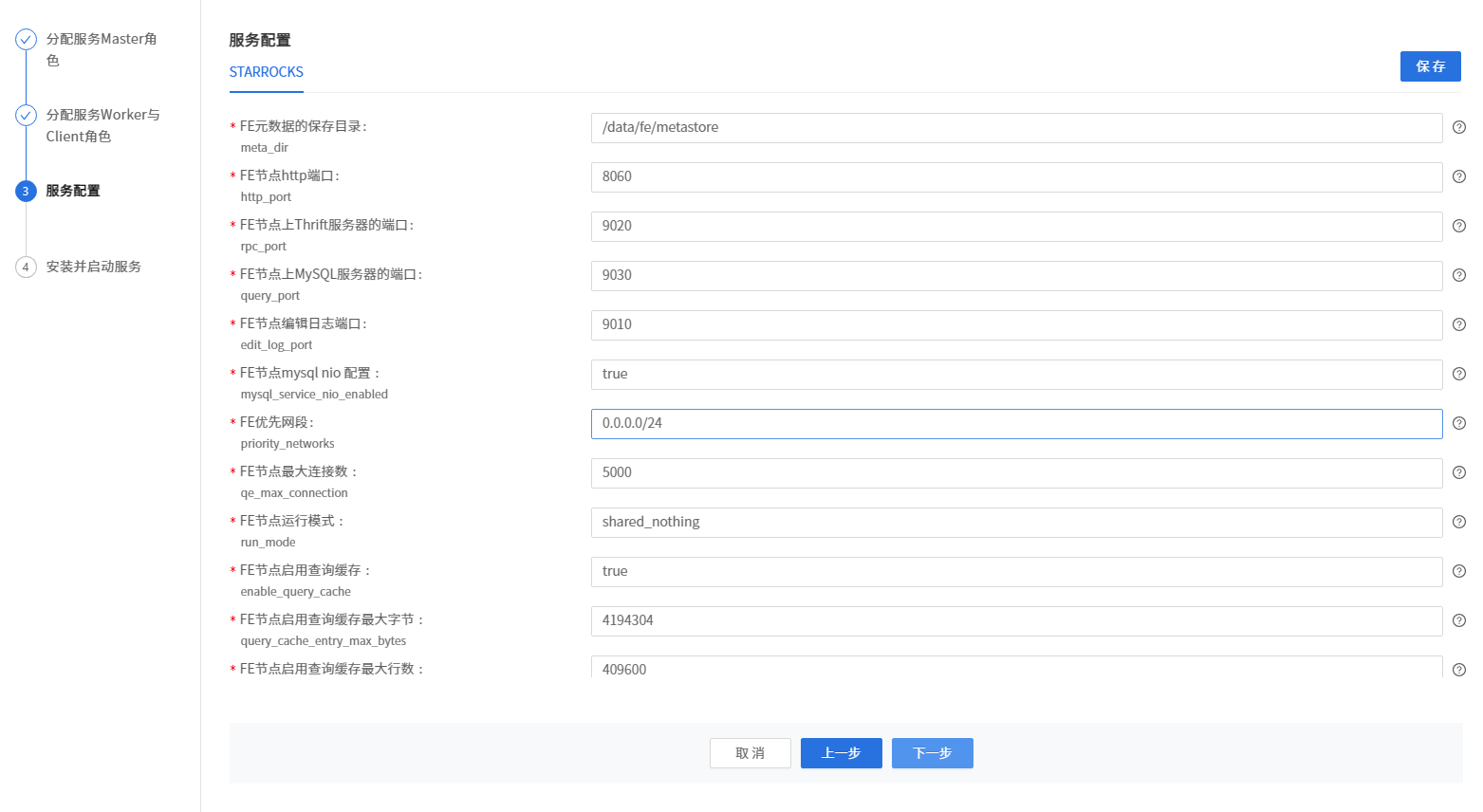The width and height of the screenshot is (1483, 812).
Task: Click label FE节点启用查询缓存最大字节
Action: coord(331,619)
